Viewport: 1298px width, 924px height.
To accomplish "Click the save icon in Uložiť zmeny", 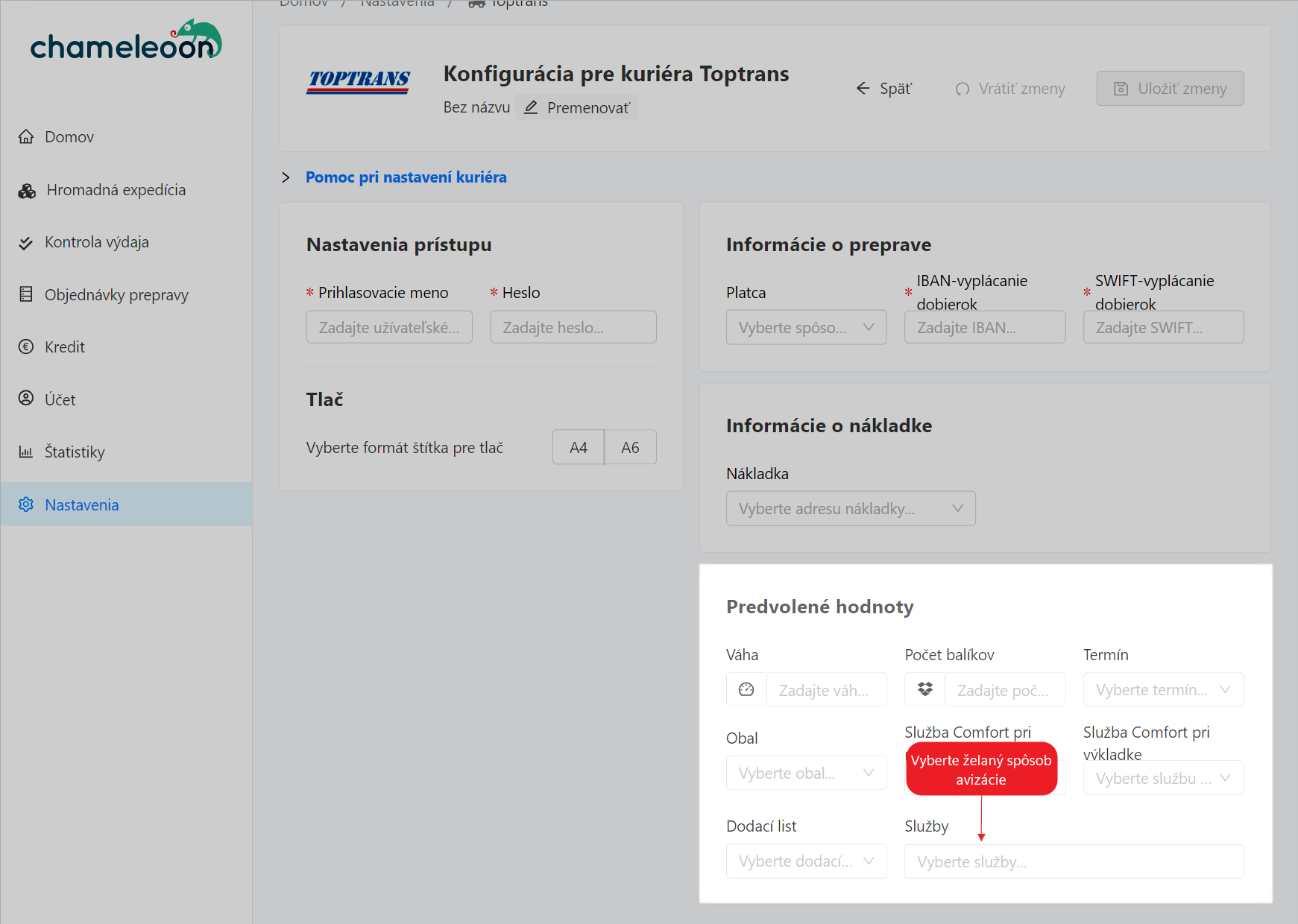I will coord(1121,89).
